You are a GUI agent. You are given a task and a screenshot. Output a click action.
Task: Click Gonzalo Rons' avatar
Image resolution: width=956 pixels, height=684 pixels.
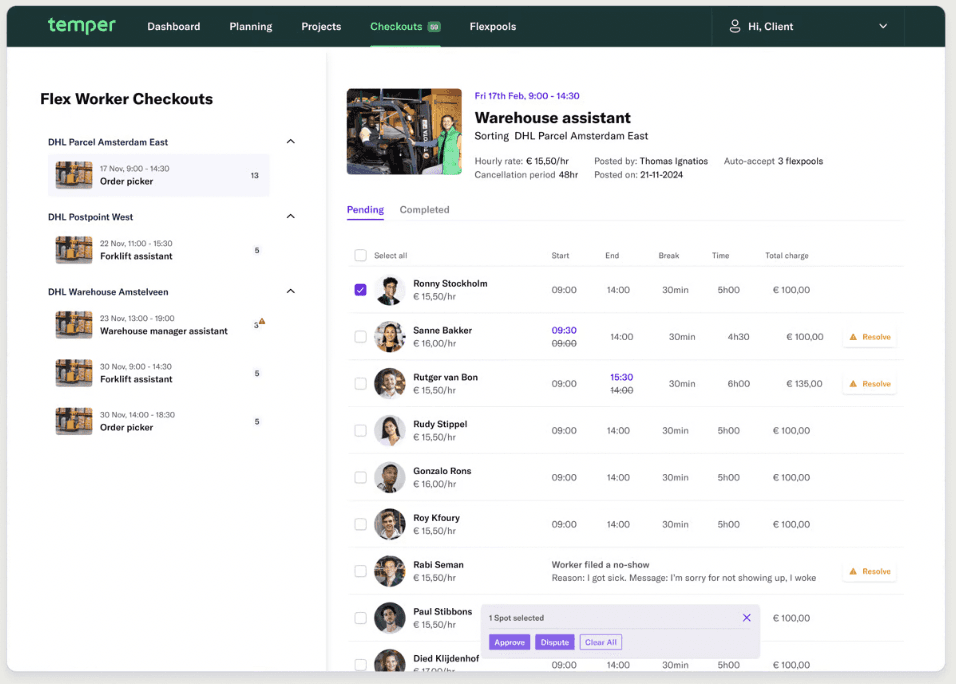point(390,478)
